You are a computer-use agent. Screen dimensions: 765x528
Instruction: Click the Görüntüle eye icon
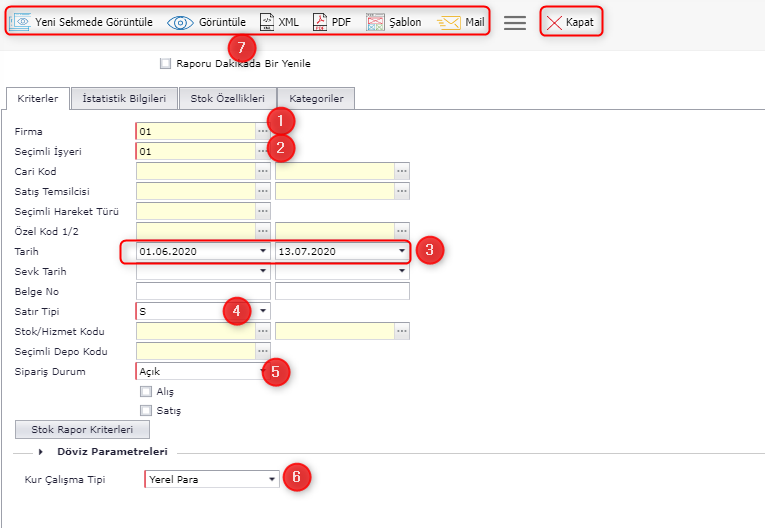[x=180, y=22]
